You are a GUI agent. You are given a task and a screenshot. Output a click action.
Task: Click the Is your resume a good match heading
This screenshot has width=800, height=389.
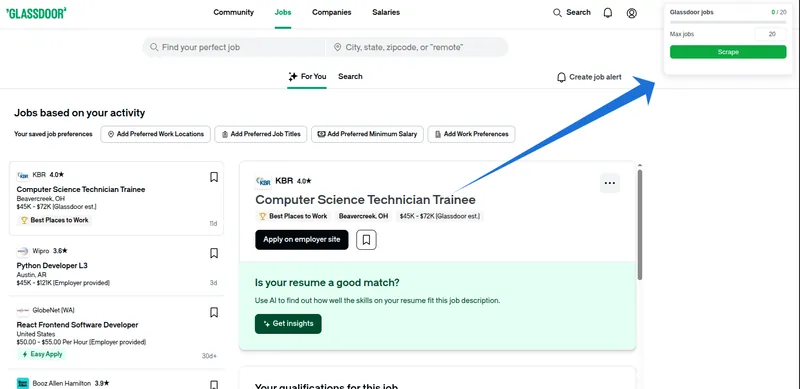click(327, 283)
